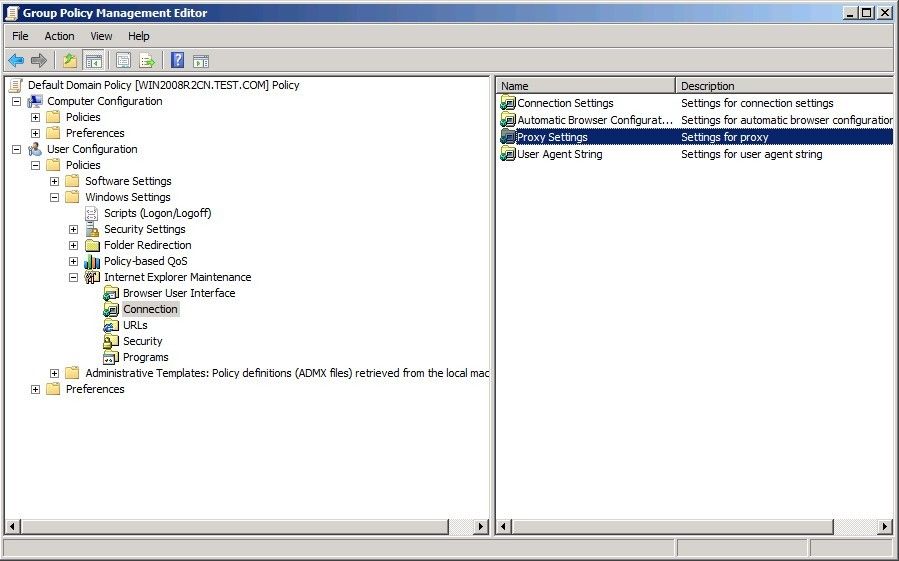Click the Proxy Settings item icon

click(508, 137)
